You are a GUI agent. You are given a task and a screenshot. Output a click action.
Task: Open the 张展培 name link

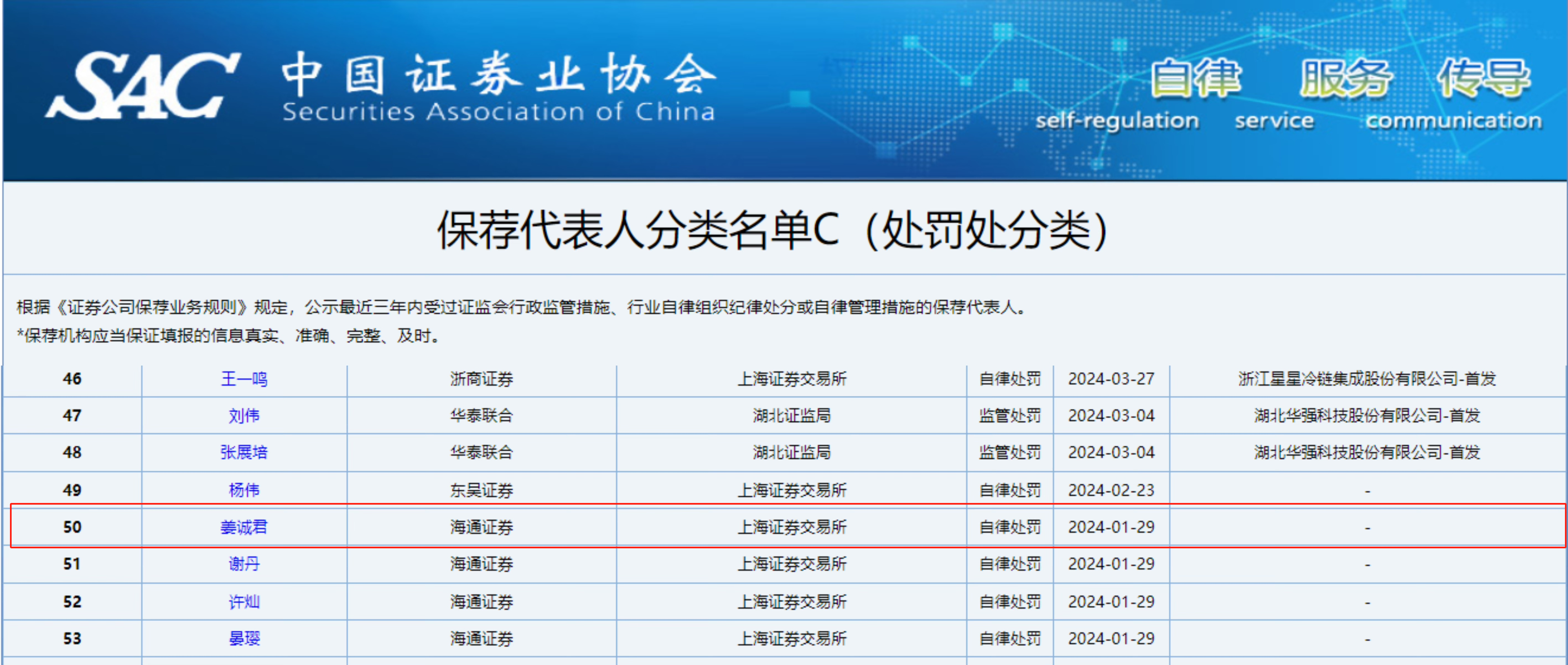[x=244, y=452]
